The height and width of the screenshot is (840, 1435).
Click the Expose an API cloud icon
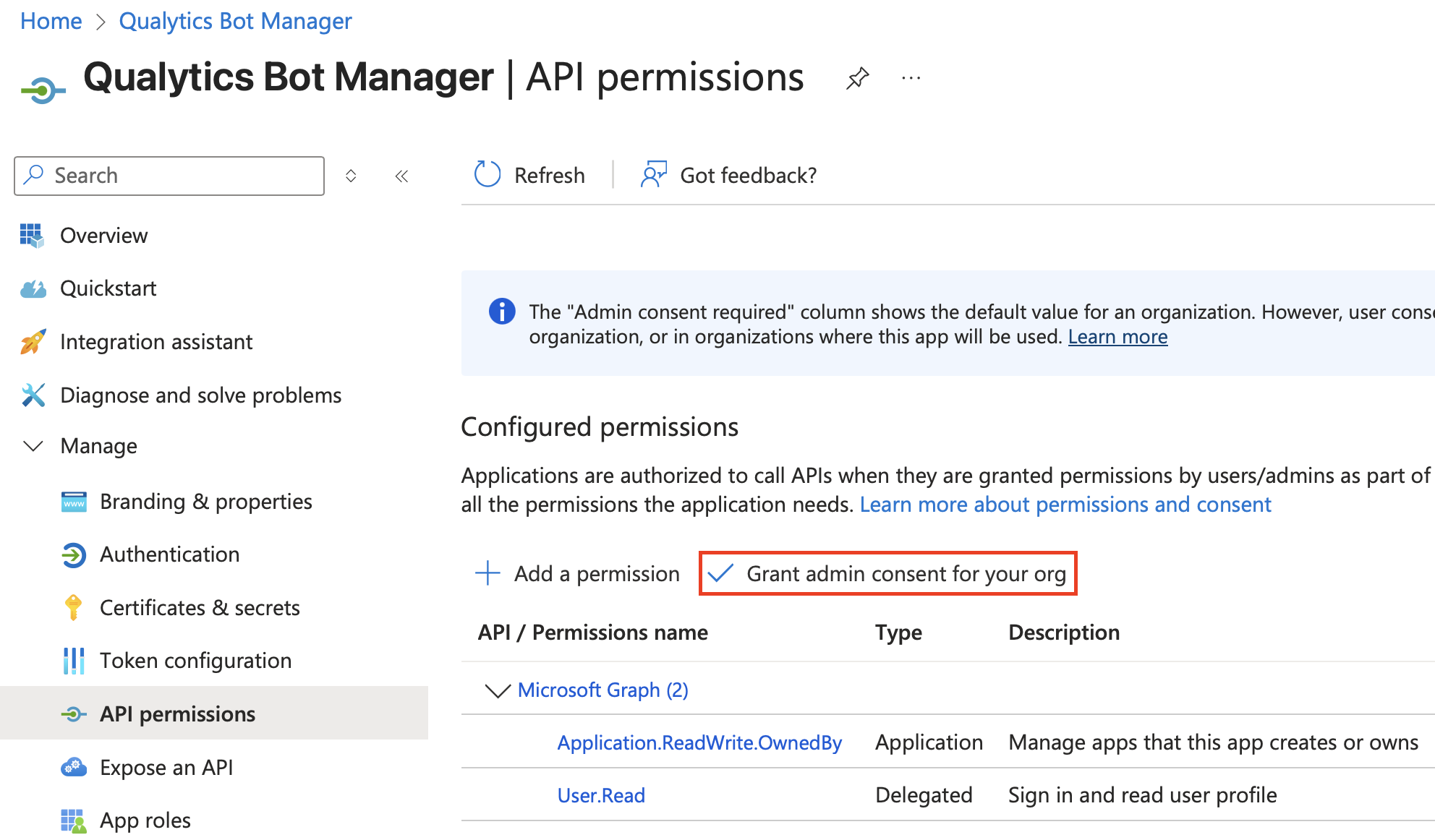[x=74, y=766]
